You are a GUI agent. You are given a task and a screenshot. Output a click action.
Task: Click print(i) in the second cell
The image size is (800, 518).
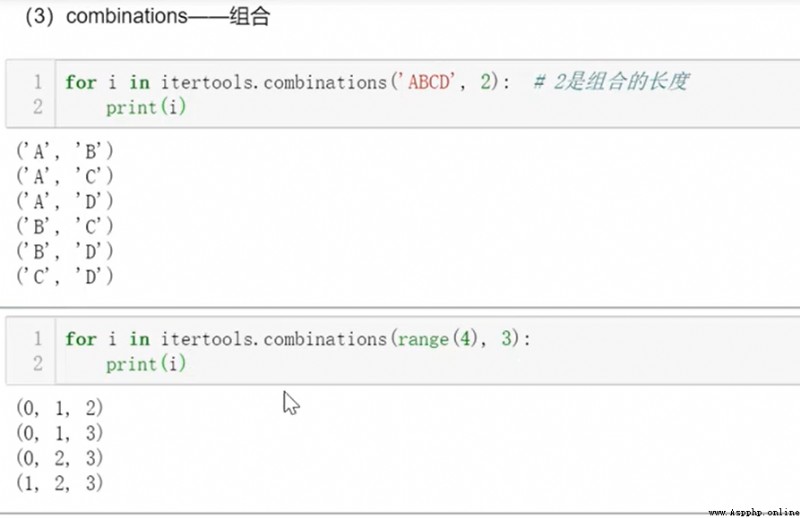pyautogui.click(x=146, y=364)
